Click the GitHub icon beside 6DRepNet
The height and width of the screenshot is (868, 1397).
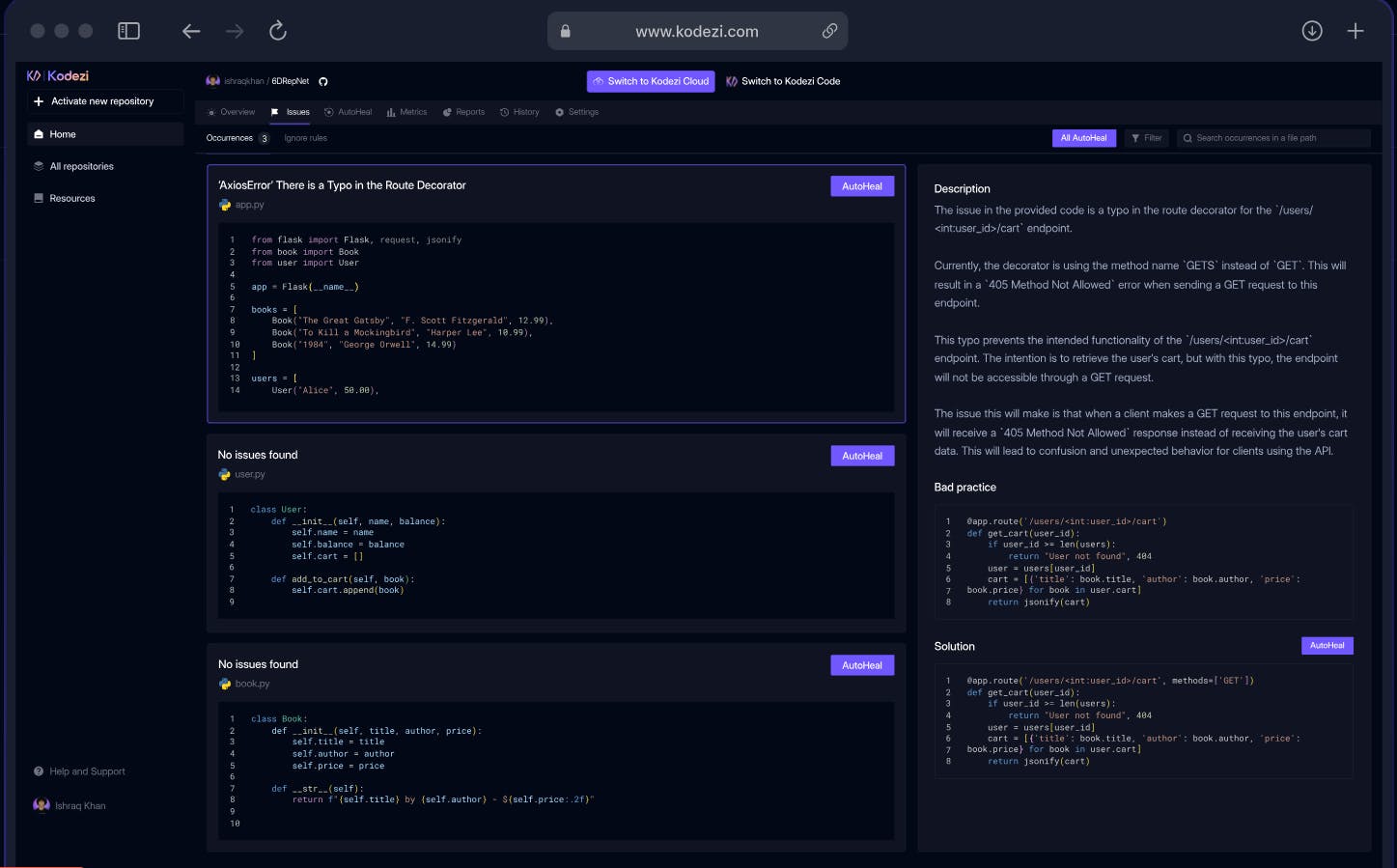click(x=323, y=82)
